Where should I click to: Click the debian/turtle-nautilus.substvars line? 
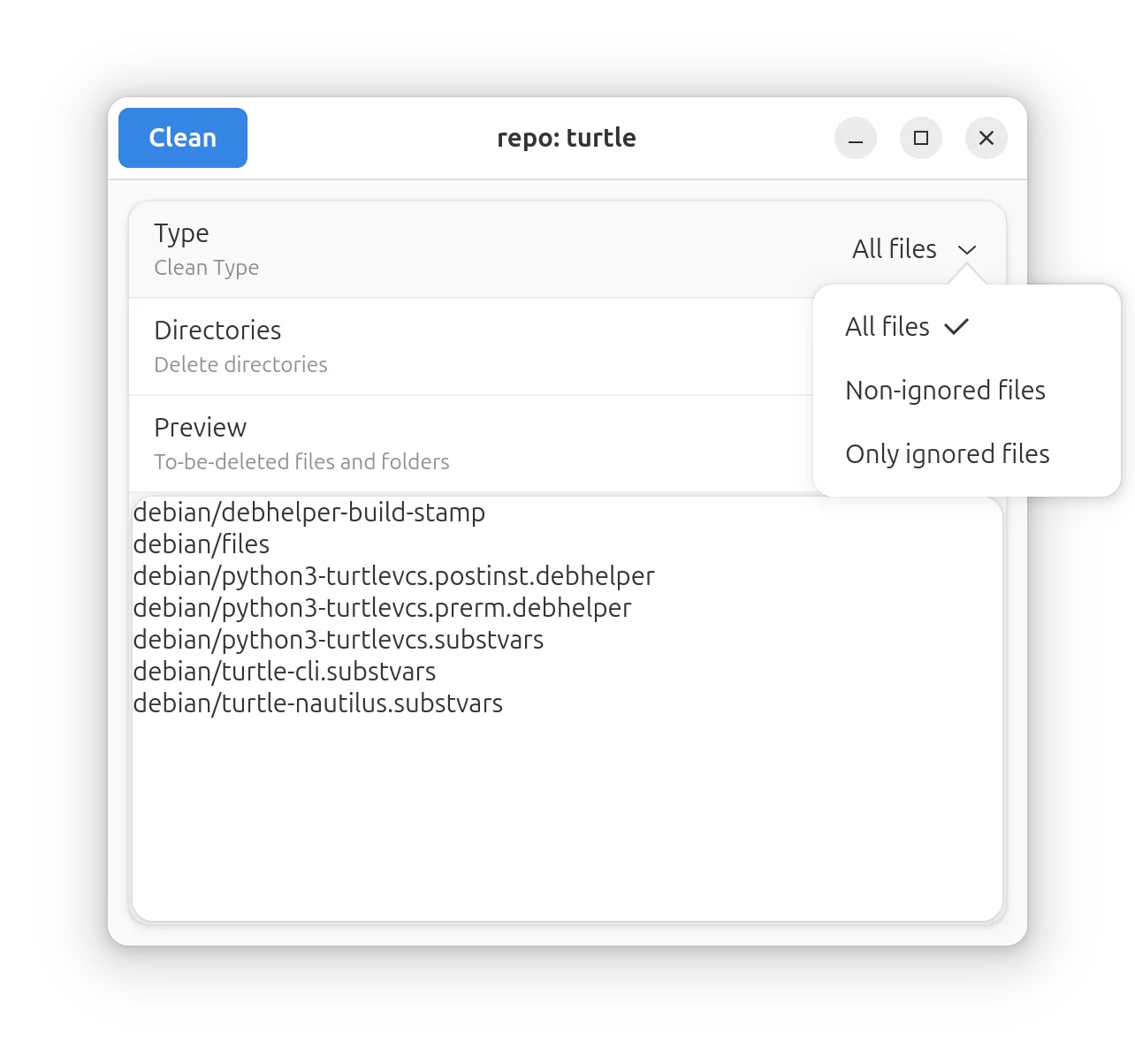pos(317,703)
